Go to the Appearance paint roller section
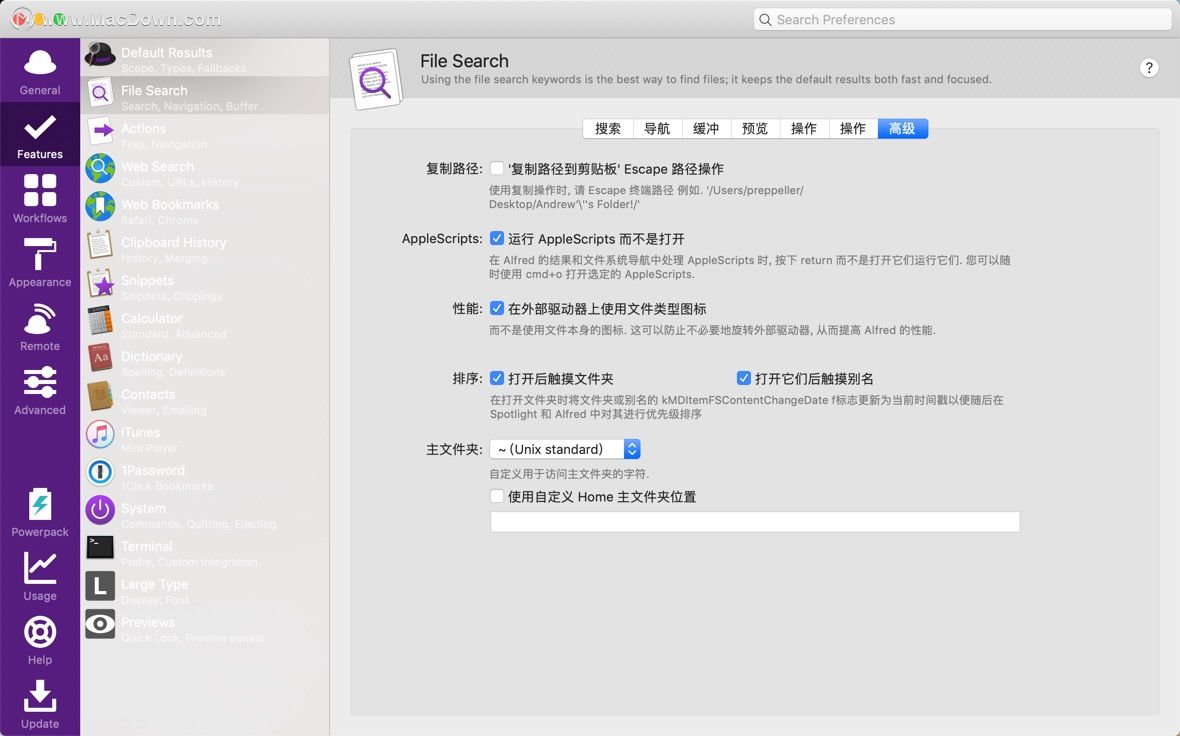Viewport: 1180px width, 736px height. 40,263
